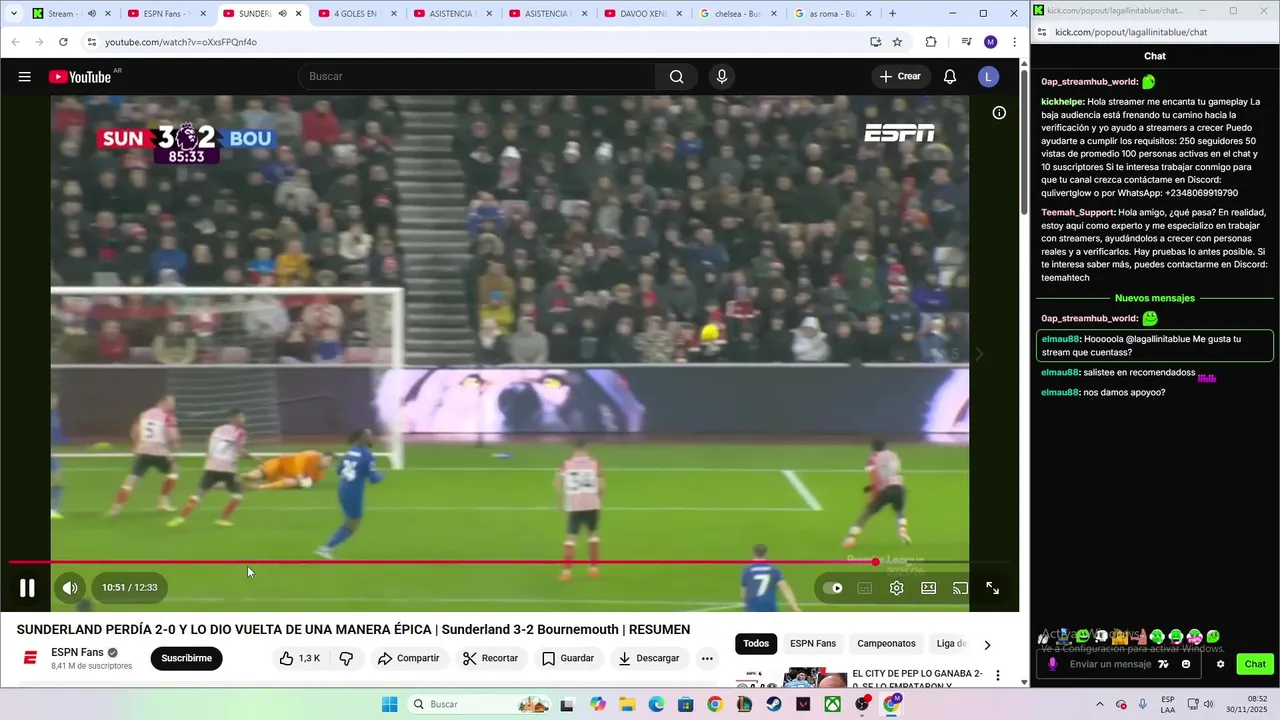Go to the YouTube home logo
Image resolution: width=1280 pixels, height=720 pixels.
tap(80, 77)
